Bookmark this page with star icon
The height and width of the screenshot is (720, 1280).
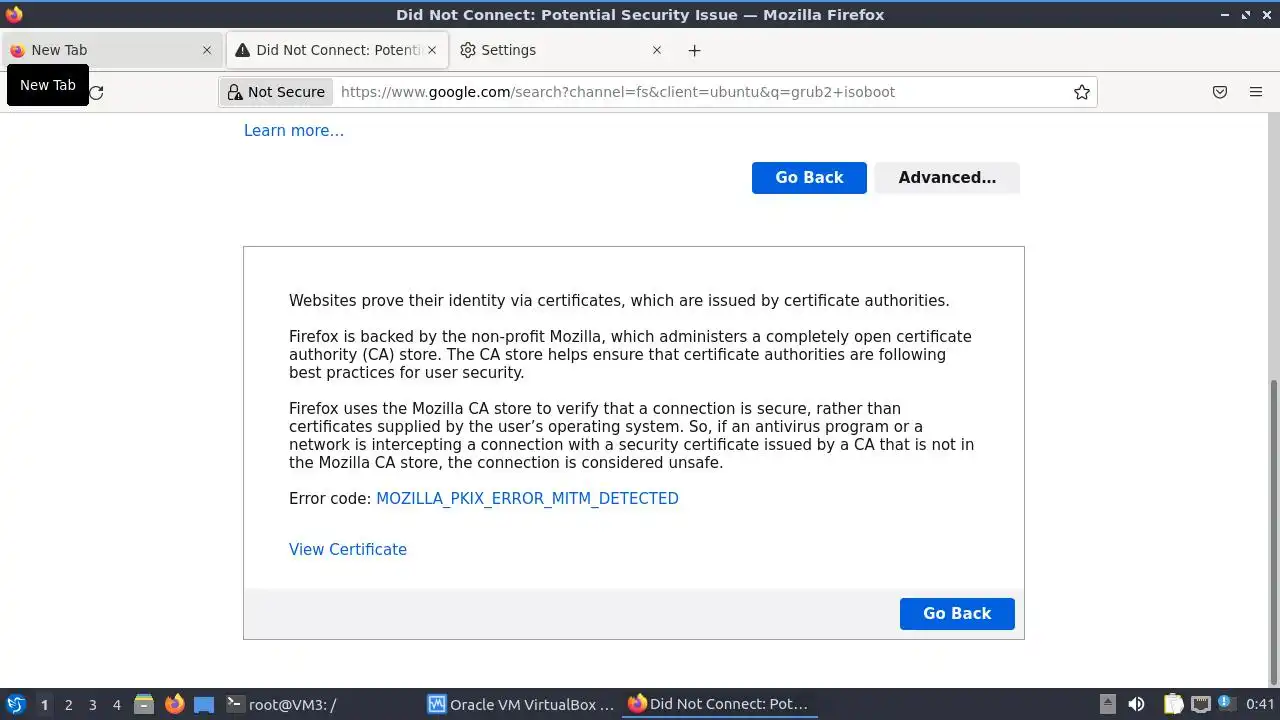tap(1082, 92)
